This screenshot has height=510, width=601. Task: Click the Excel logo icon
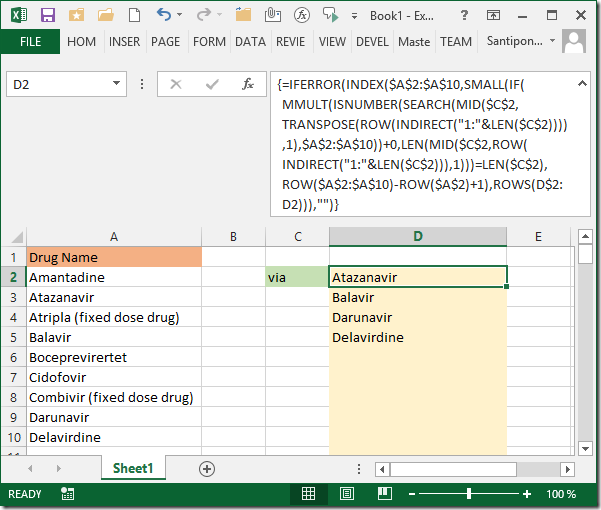click(19, 15)
